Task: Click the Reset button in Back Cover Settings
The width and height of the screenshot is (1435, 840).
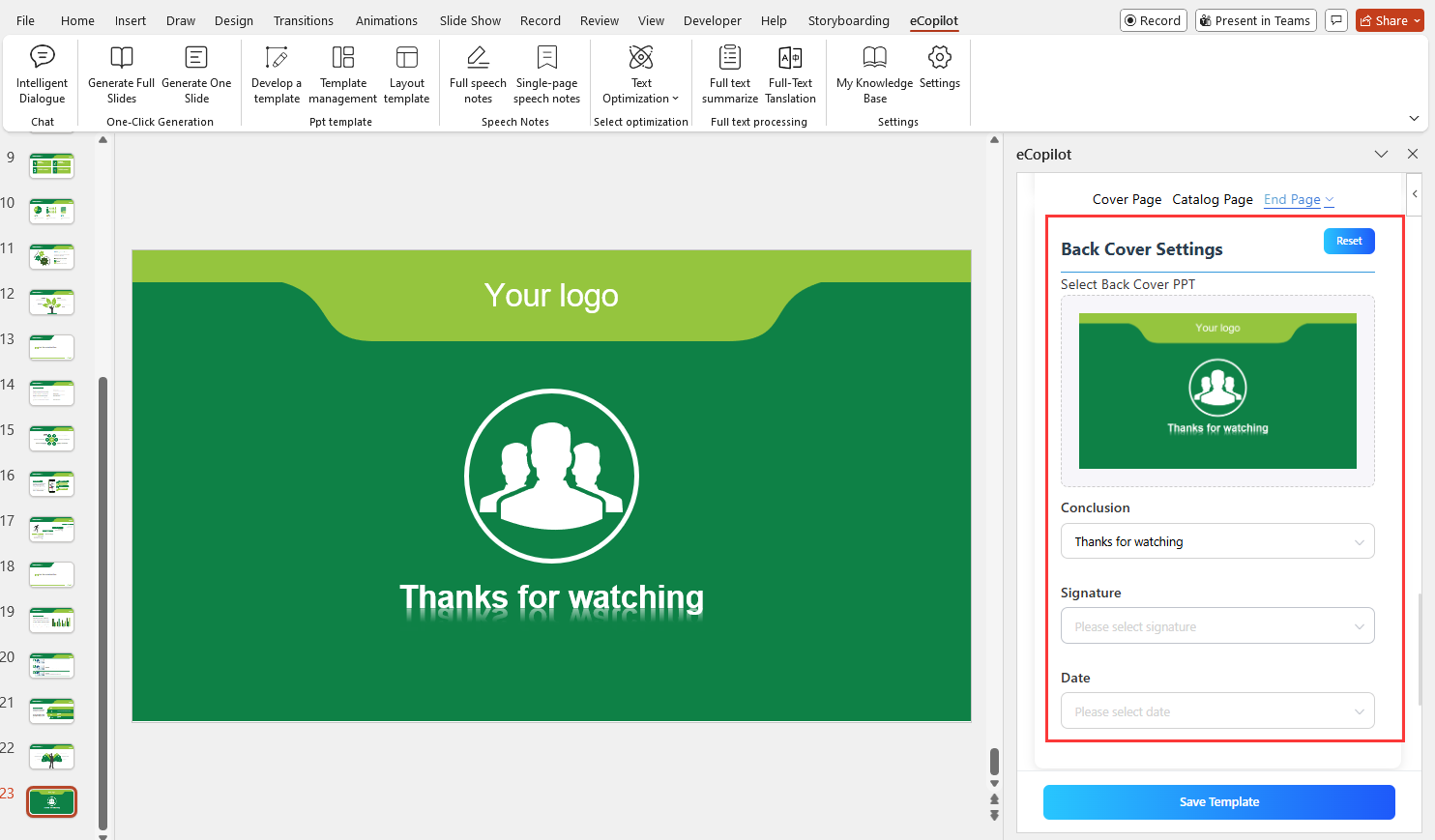Action: [1349, 241]
